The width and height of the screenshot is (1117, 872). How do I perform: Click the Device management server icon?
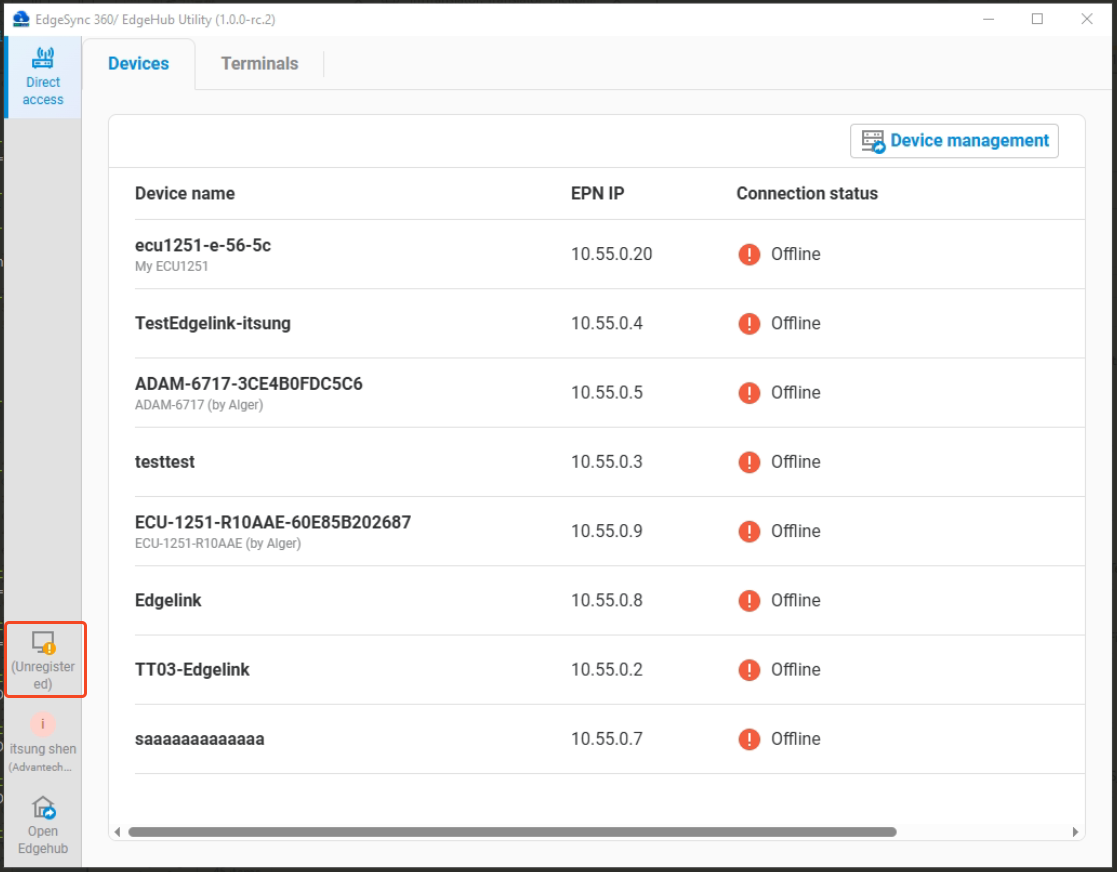pos(872,140)
